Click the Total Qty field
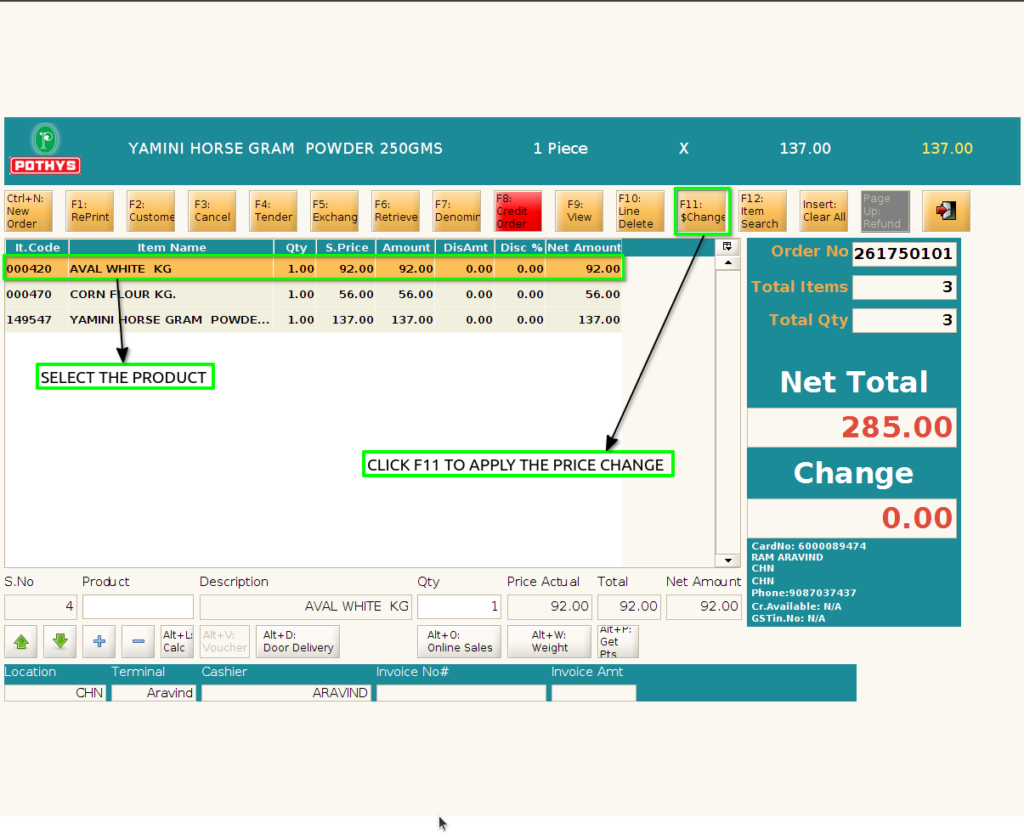 tap(904, 320)
